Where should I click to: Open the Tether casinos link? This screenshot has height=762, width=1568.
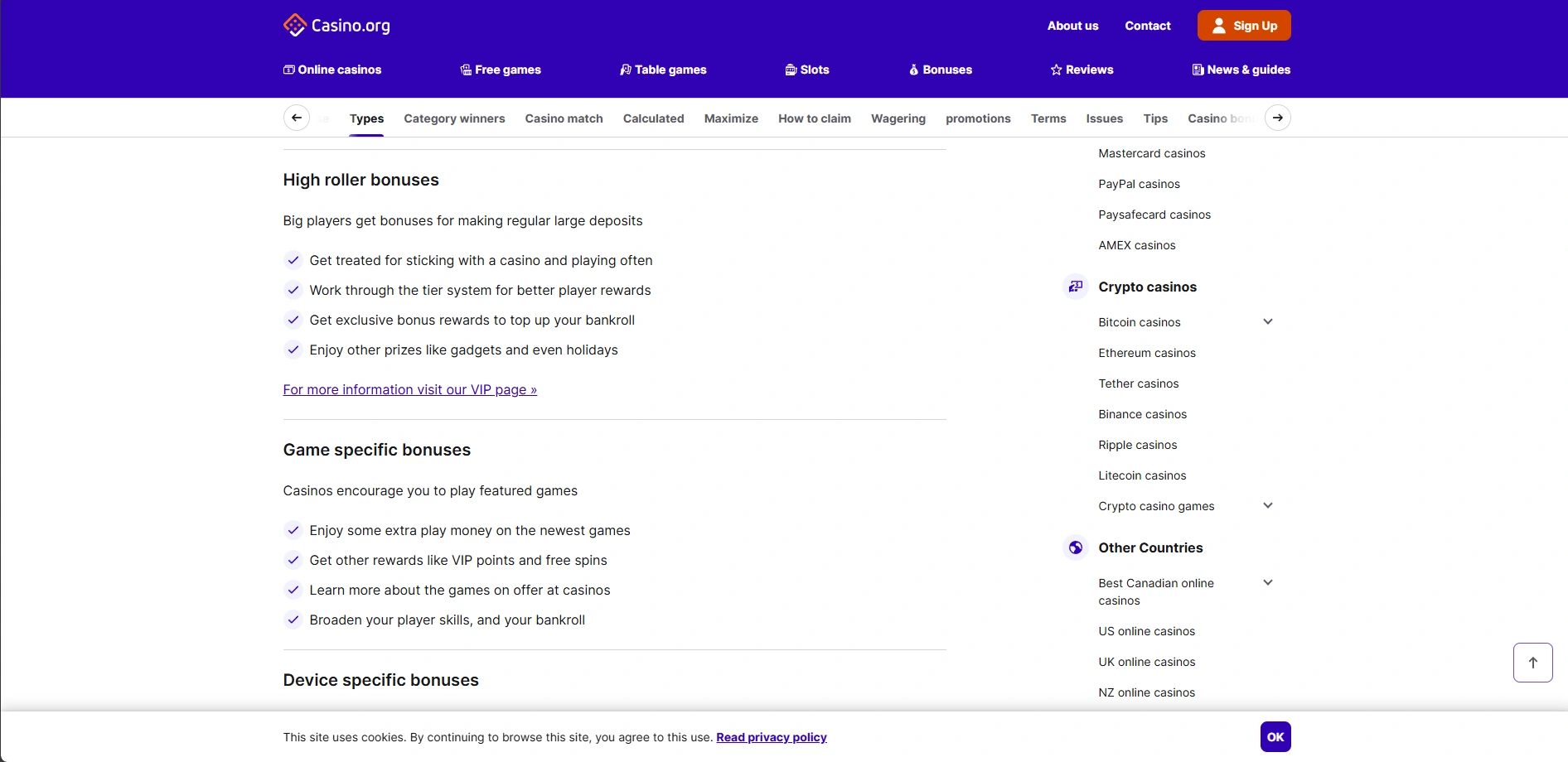pos(1138,383)
